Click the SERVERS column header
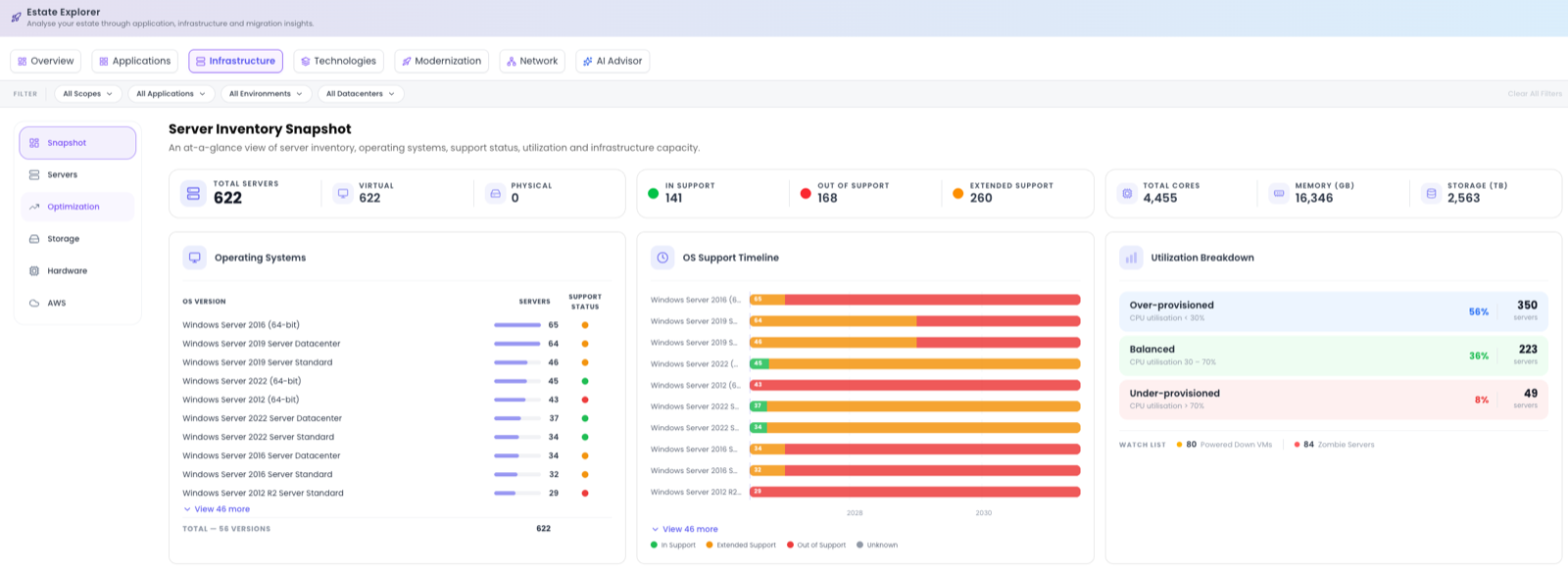The height and width of the screenshot is (570, 1568). (534, 302)
